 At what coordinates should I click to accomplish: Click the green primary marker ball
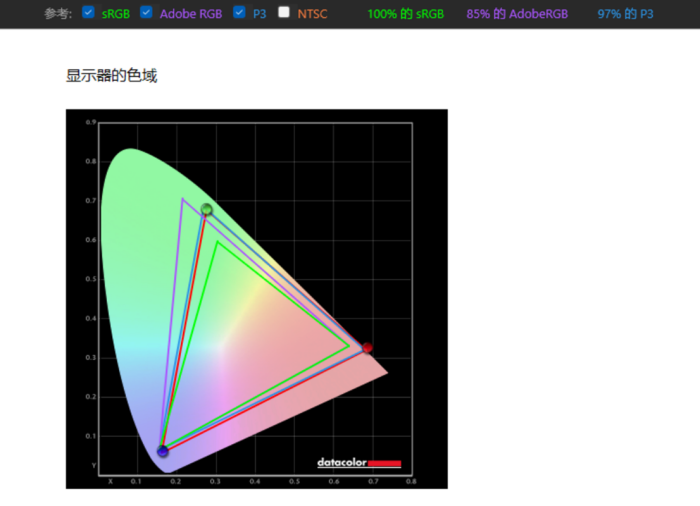[207, 210]
